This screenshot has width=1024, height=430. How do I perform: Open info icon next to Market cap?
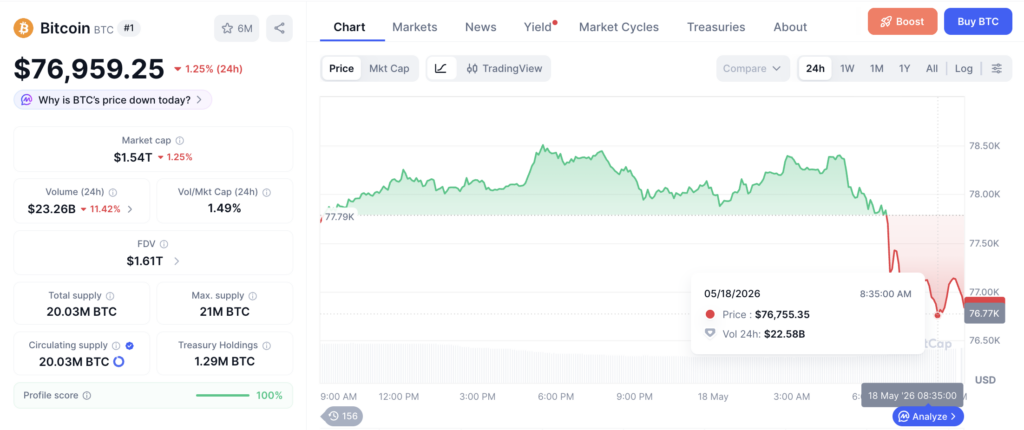point(180,141)
